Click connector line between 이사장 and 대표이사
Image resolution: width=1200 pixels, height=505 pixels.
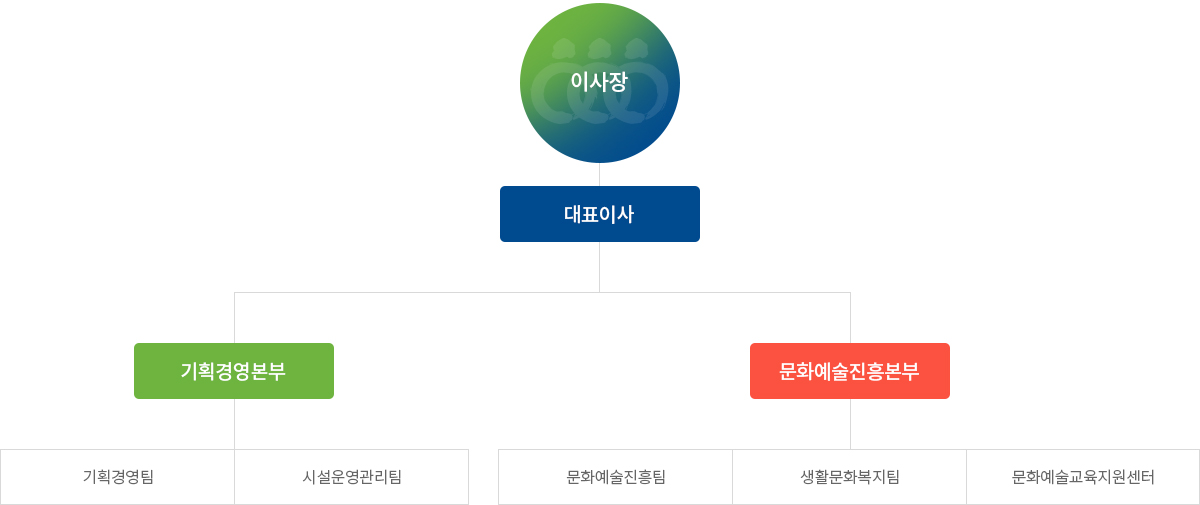pyautogui.click(x=600, y=175)
